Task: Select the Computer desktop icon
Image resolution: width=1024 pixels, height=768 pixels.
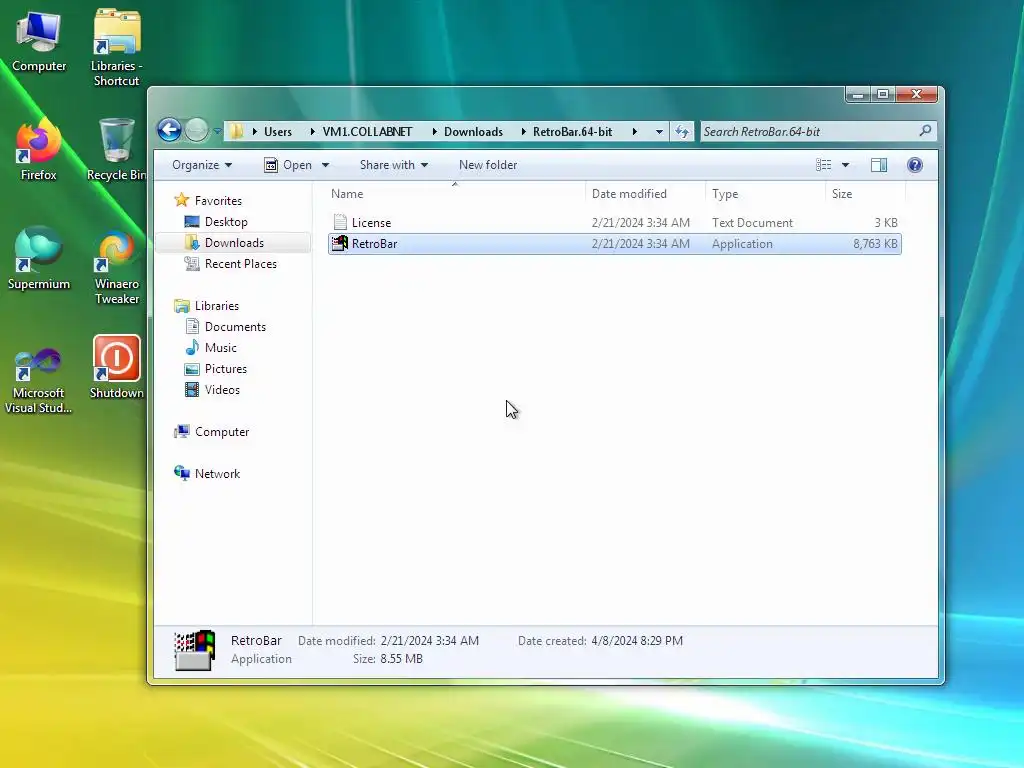Action: pyautogui.click(x=39, y=41)
